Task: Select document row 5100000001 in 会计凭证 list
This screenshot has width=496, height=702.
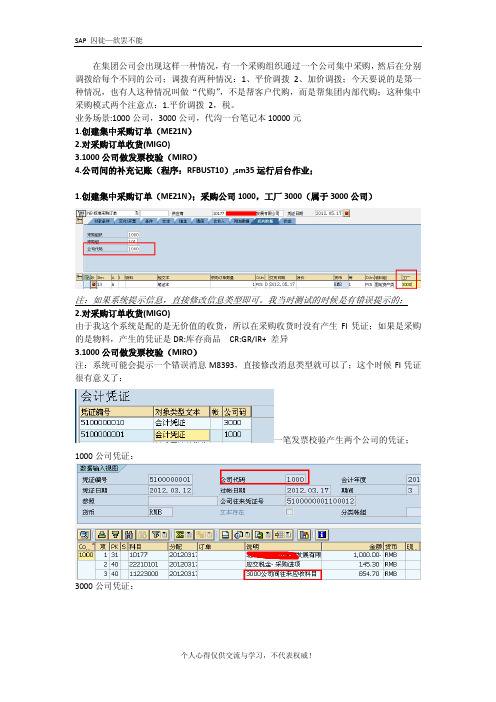Action: coord(165,434)
